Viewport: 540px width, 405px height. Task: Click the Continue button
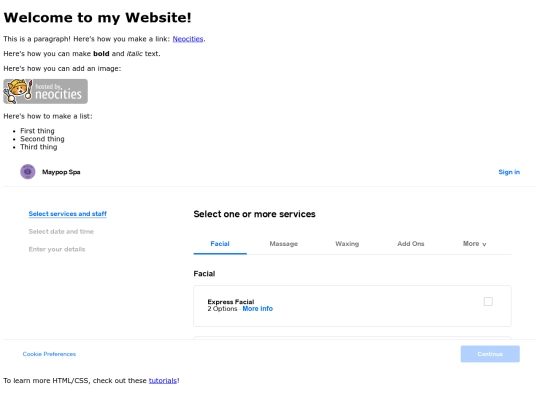point(490,354)
